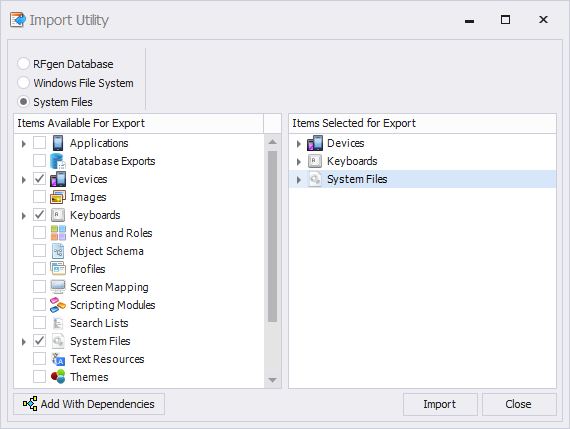This screenshot has height=429, width=570.
Task: Select Profiles in the available items list
Action: point(88,269)
